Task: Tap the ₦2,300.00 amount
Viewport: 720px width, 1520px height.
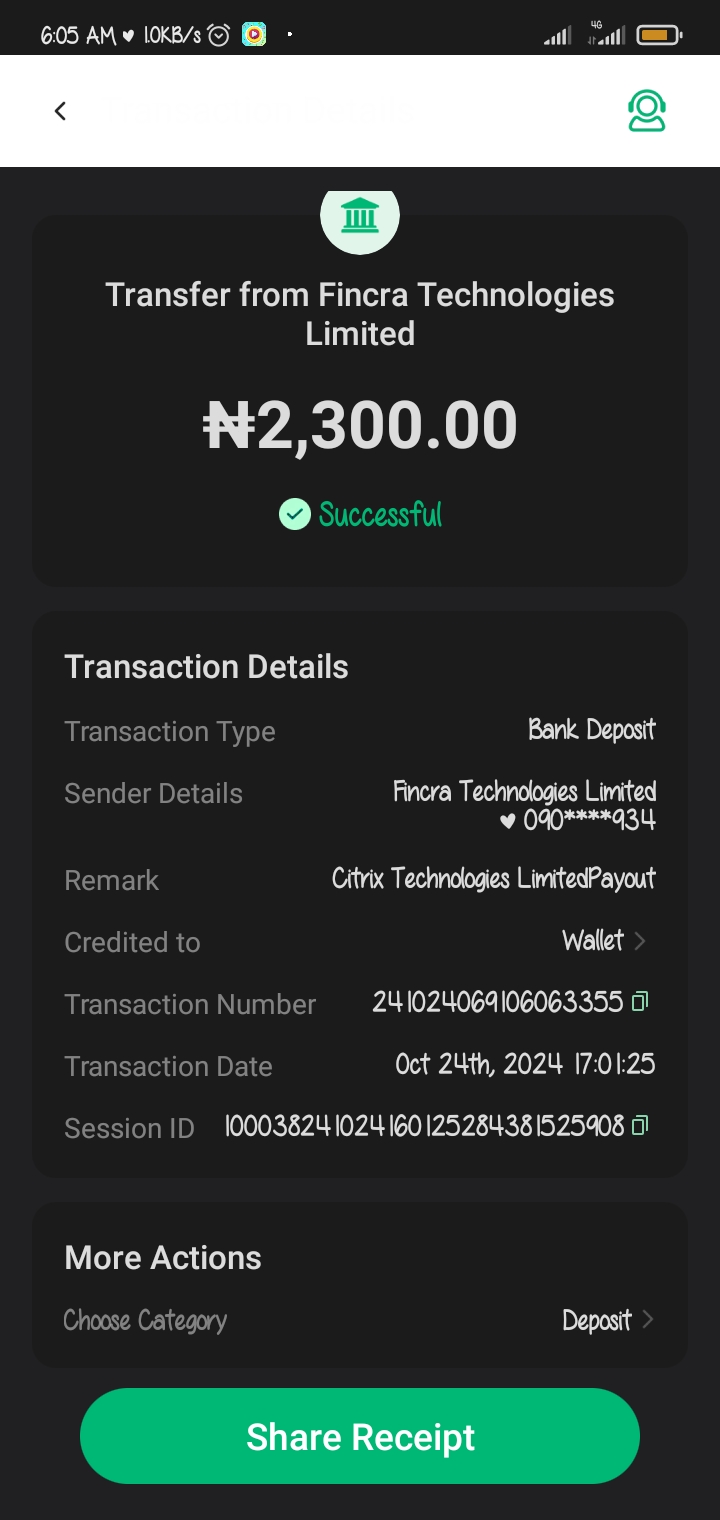Action: tap(360, 426)
